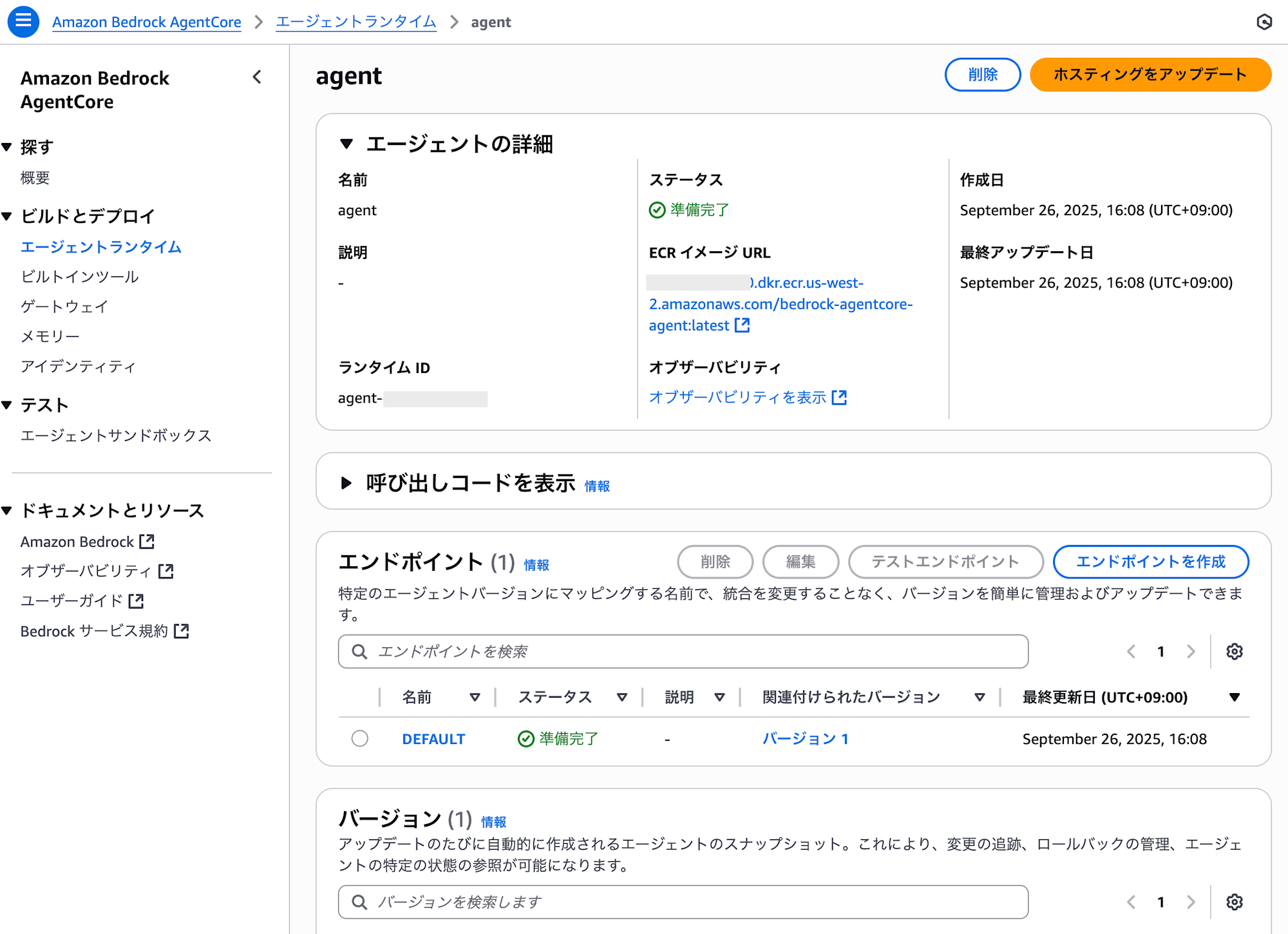Open endpoint table settings gear
The height and width of the screenshot is (934, 1288).
[x=1234, y=651]
